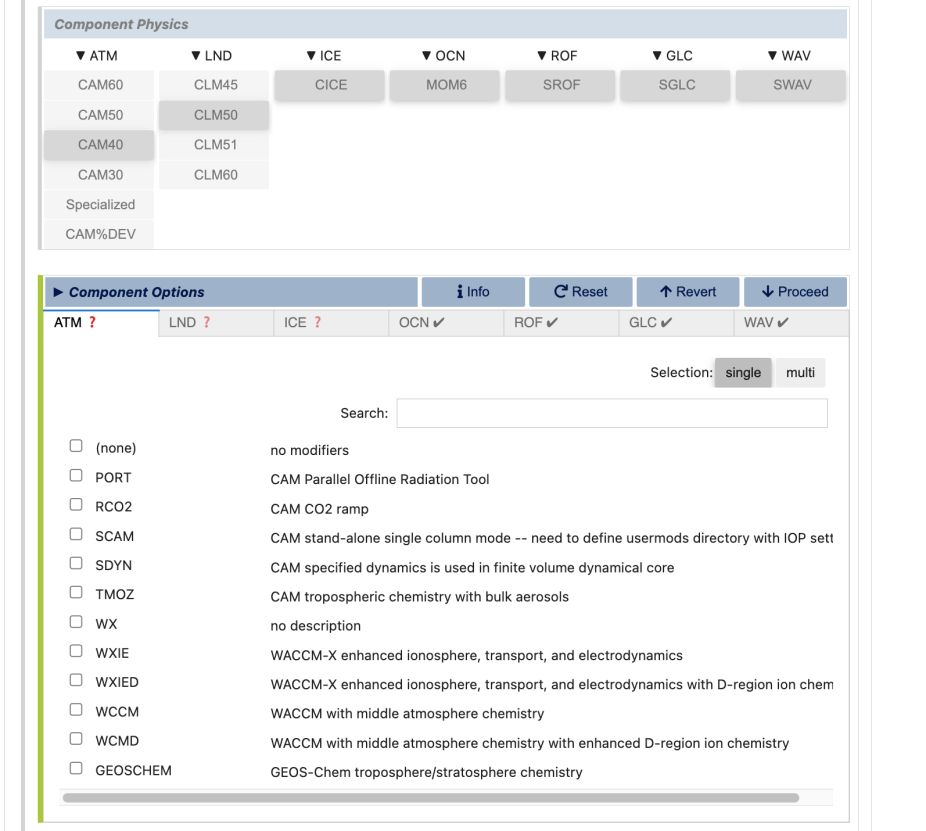Collapse the OCN column header
The height and width of the screenshot is (831, 926).
click(443, 56)
